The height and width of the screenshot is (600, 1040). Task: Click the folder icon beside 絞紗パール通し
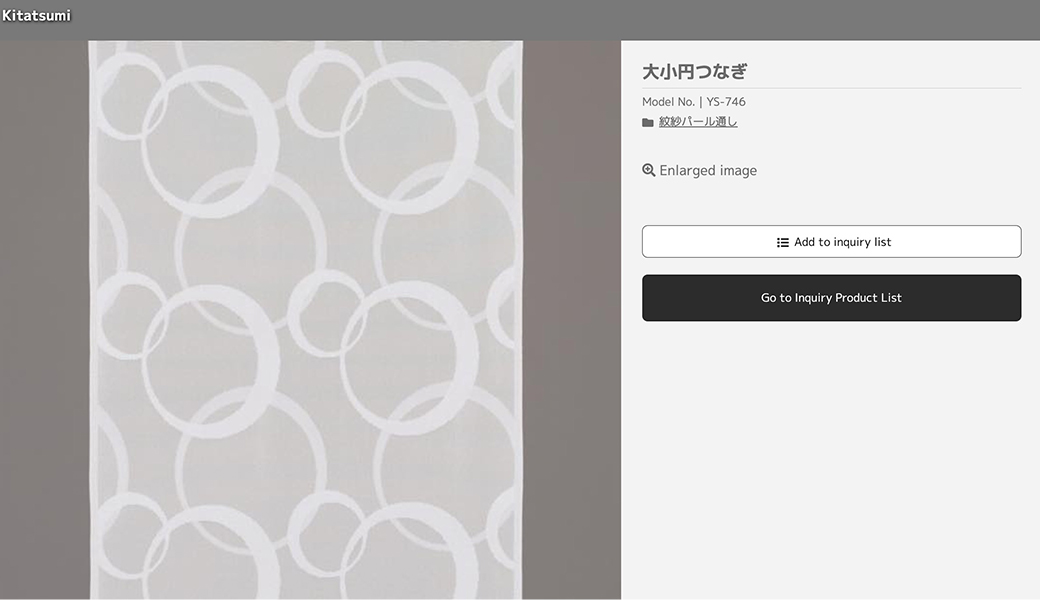tap(648, 123)
